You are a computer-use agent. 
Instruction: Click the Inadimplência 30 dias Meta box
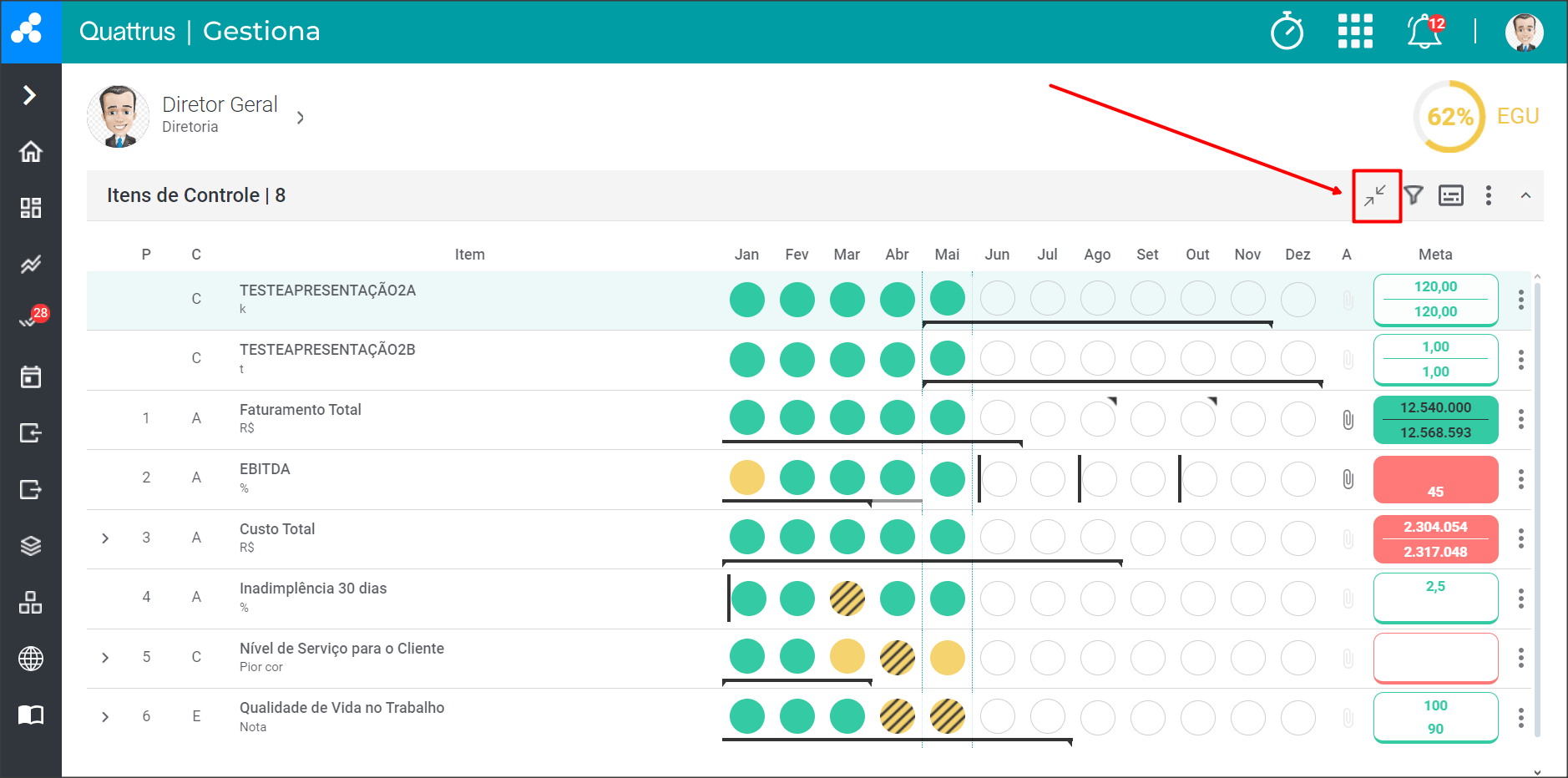1434,598
